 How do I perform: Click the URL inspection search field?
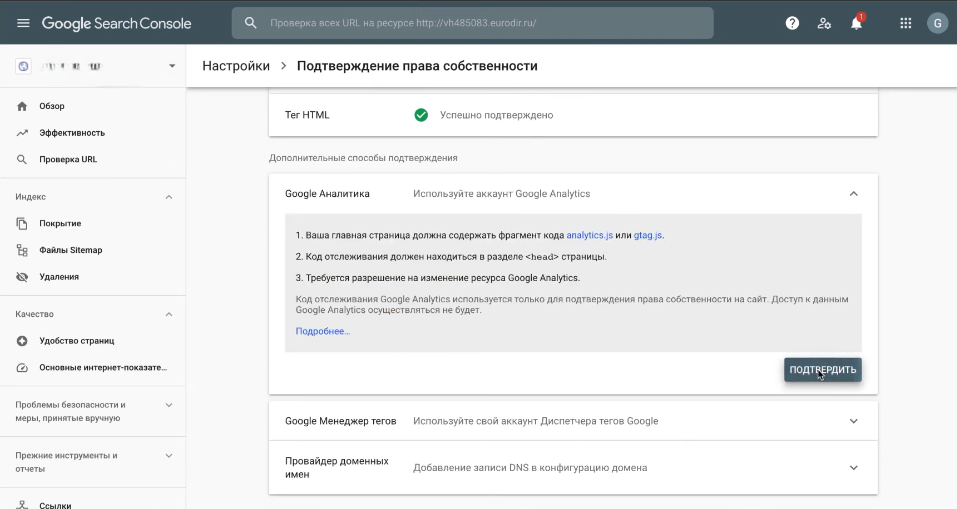(472, 23)
